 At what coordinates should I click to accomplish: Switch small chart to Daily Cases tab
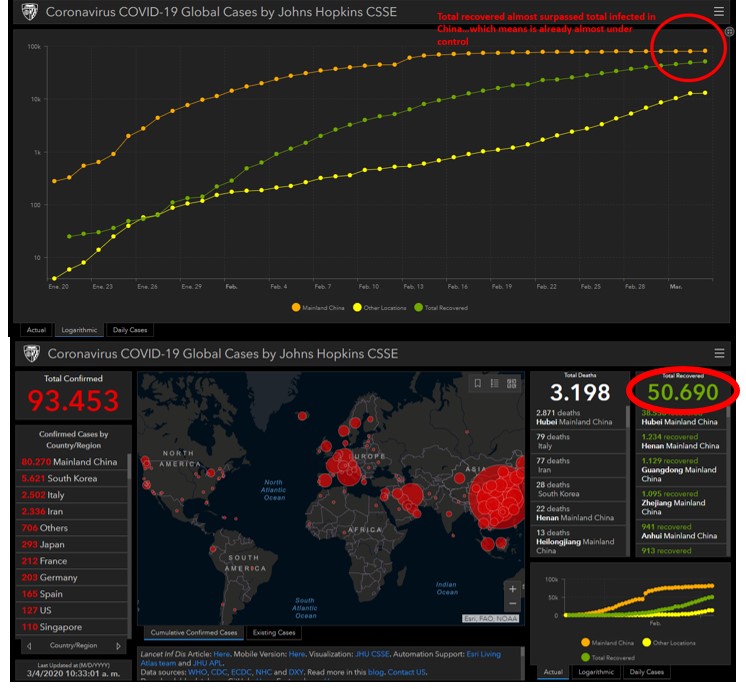[647, 672]
